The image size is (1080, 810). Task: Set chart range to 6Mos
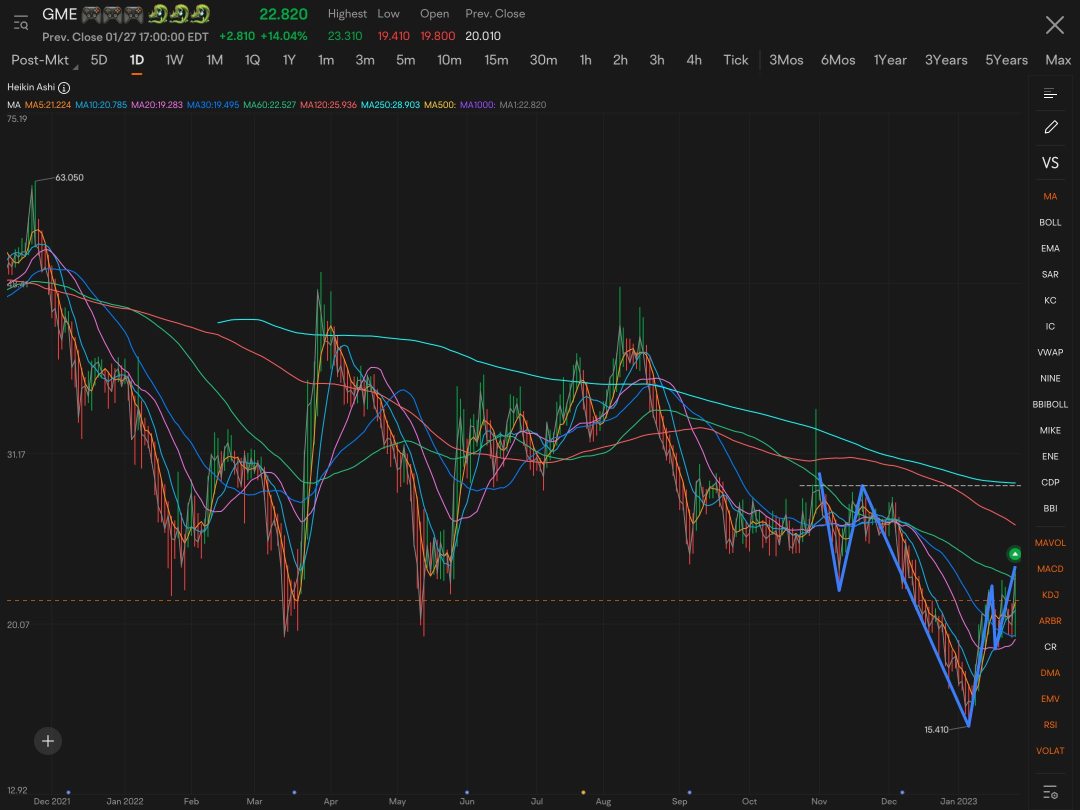(x=838, y=60)
